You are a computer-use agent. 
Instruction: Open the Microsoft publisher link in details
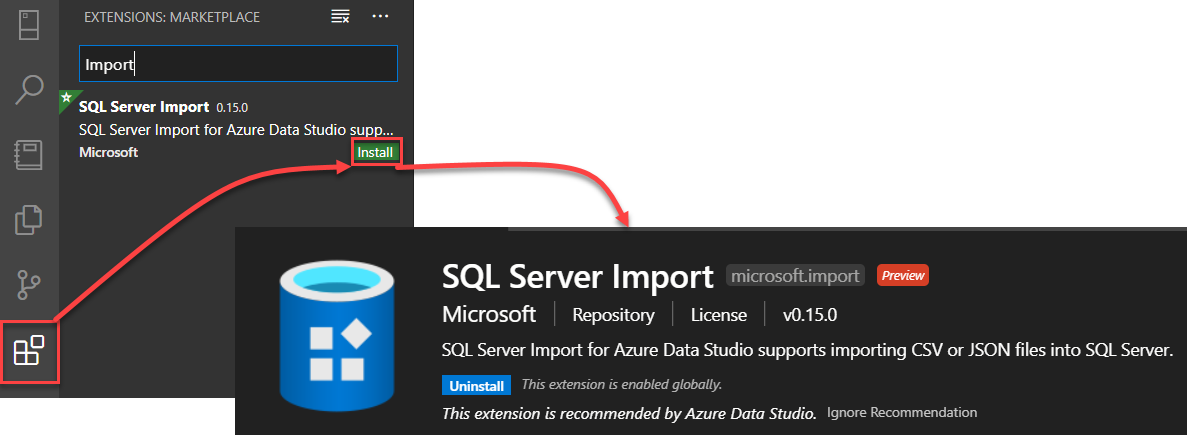[489, 314]
